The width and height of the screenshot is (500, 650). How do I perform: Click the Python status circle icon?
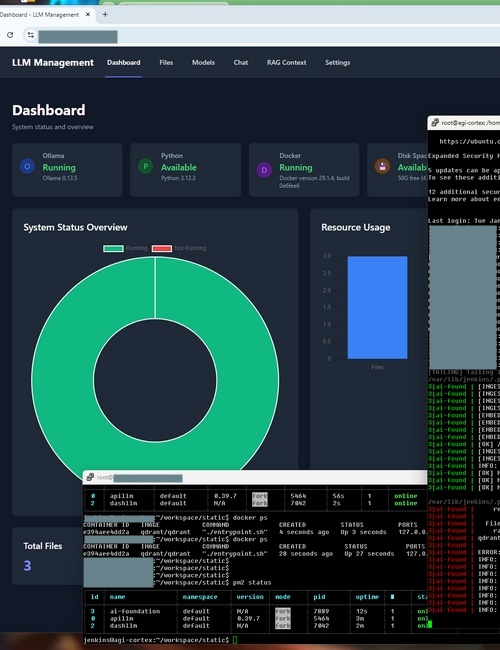(146, 166)
